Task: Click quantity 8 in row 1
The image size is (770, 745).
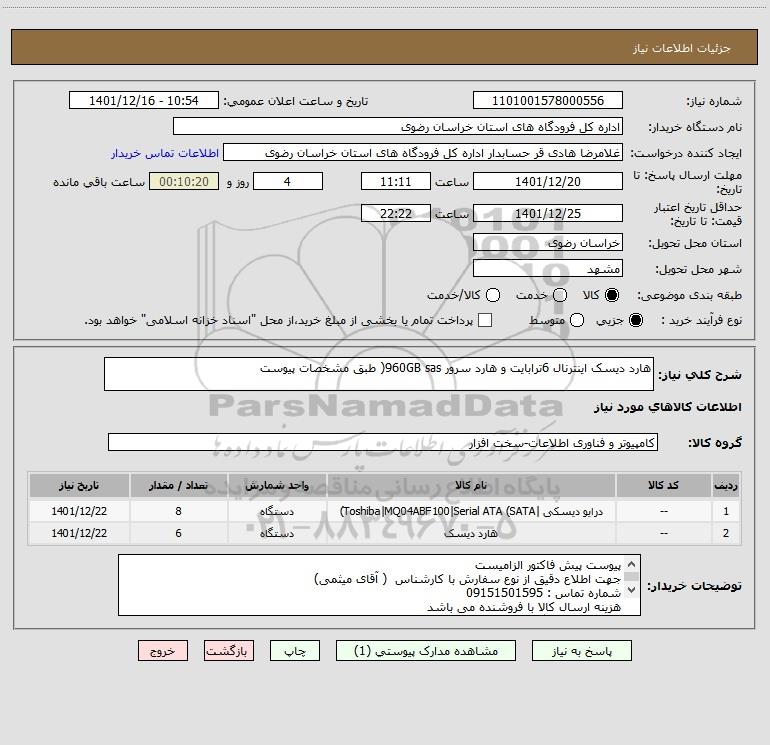Action: 178,511
